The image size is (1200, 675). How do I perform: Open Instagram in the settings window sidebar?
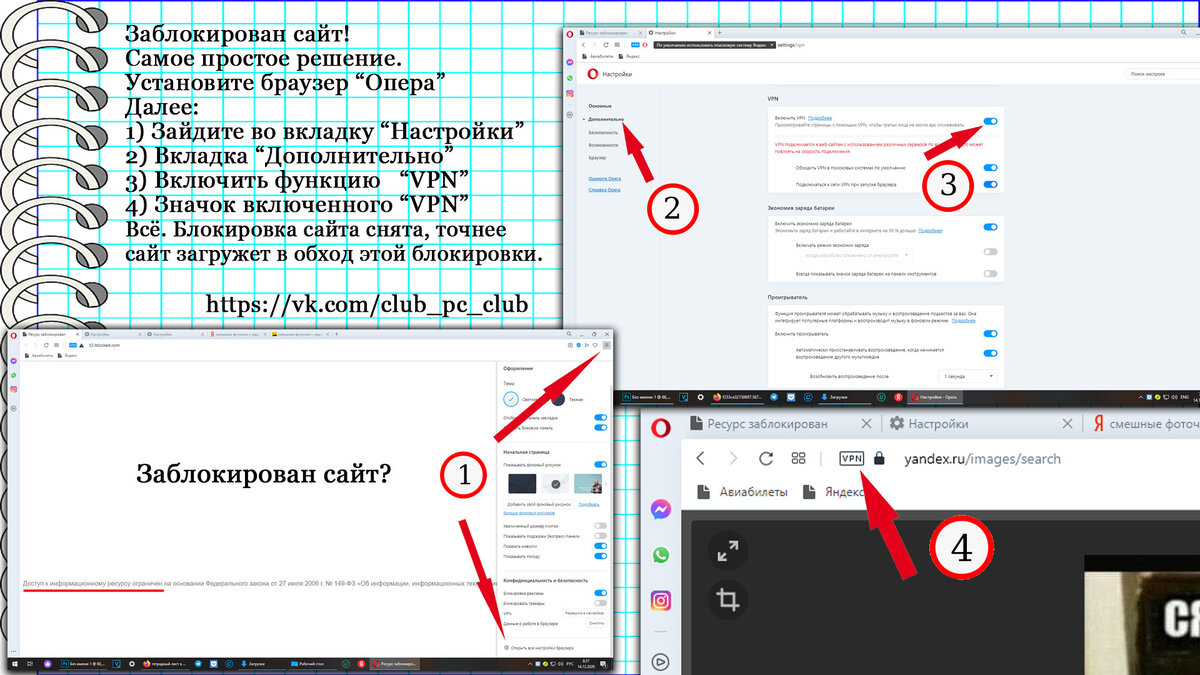point(570,93)
